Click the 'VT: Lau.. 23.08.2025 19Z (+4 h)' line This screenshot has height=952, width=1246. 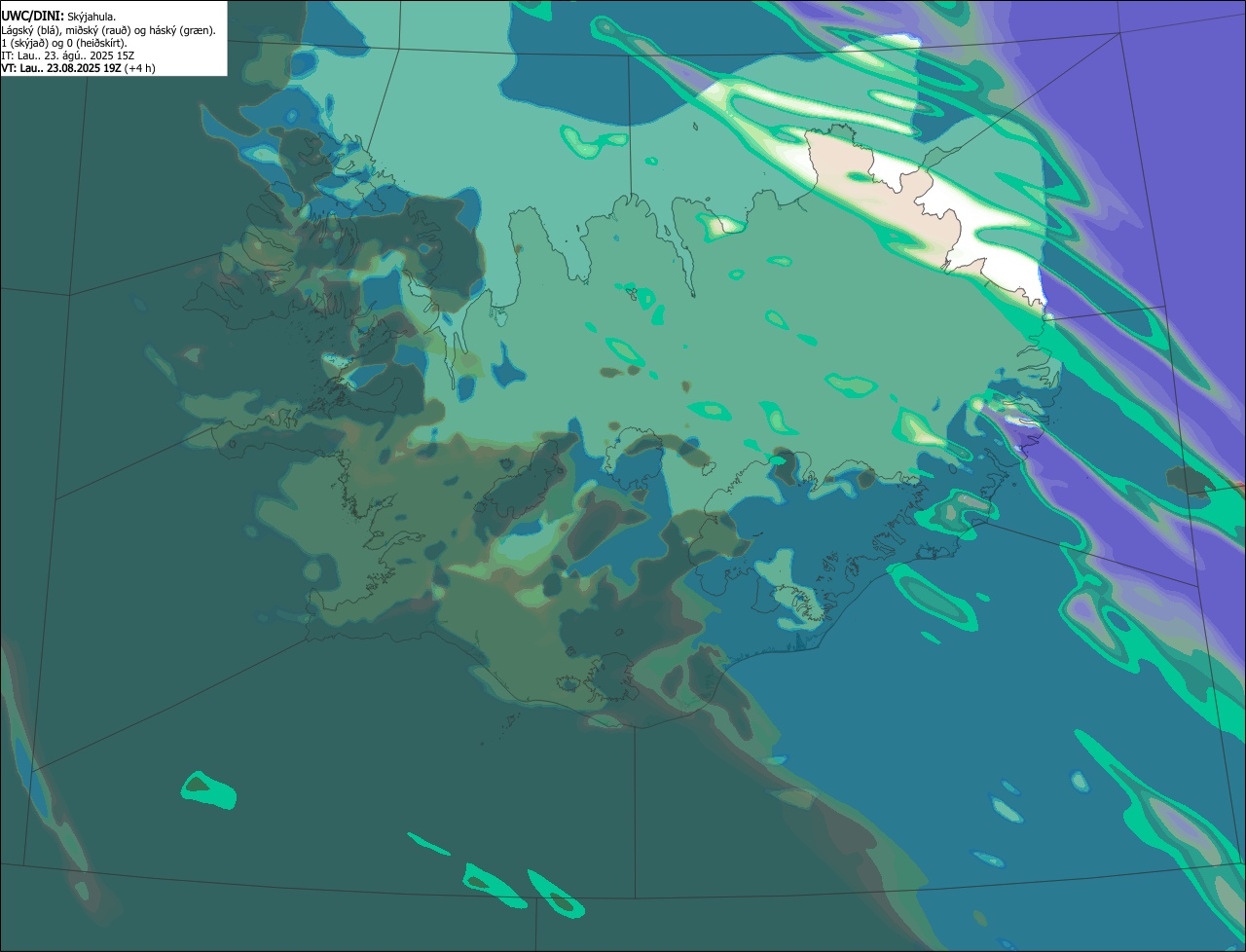(x=78, y=68)
